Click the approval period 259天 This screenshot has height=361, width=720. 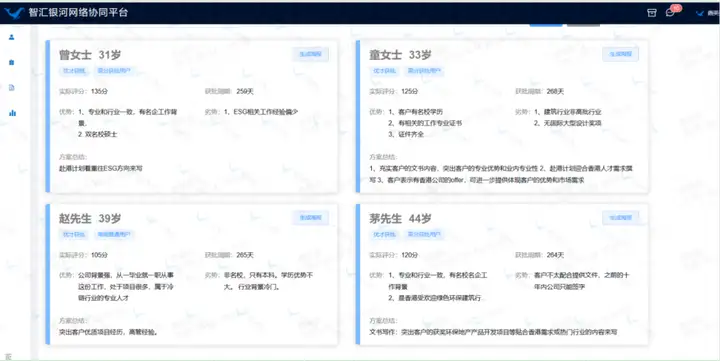pyautogui.click(x=245, y=91)
